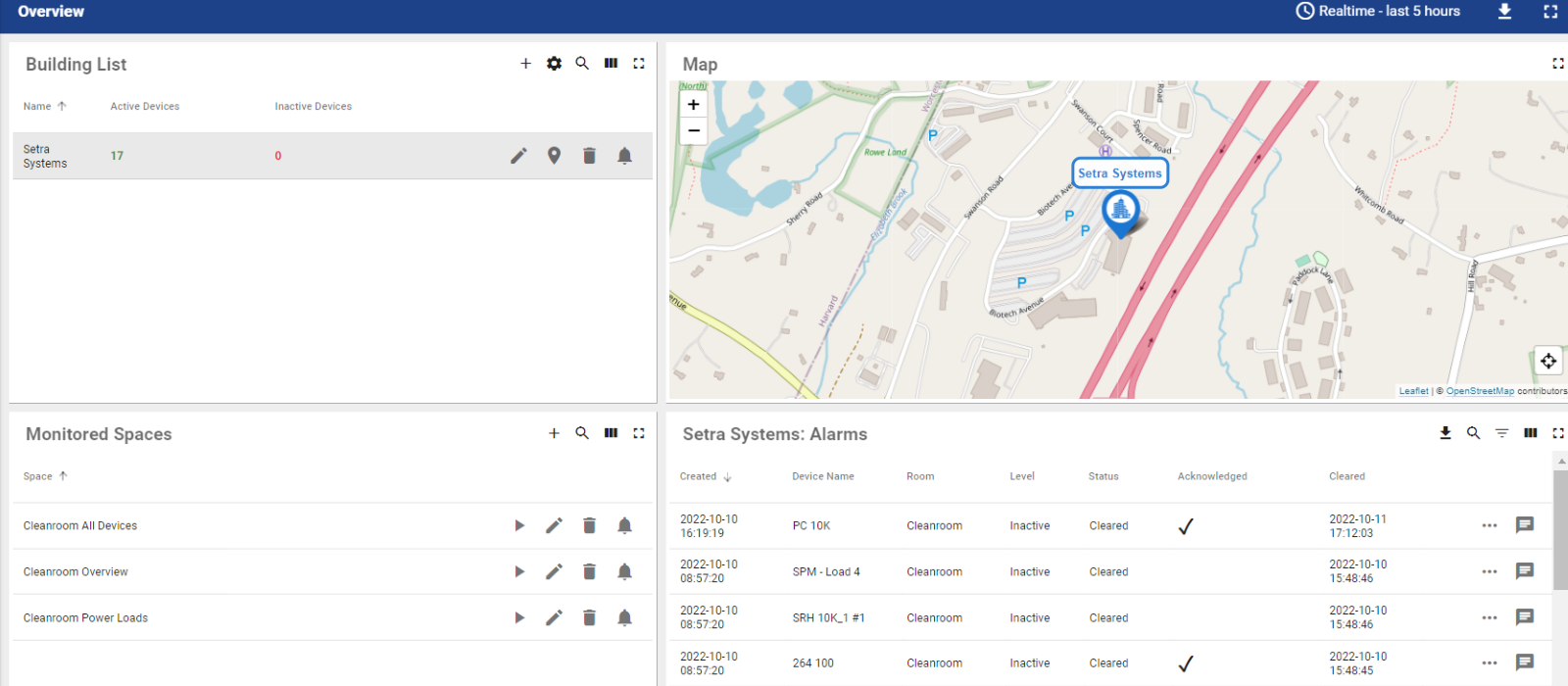This screenshot has height=686, width=1568.
Task: Expand Monitored Spaces to fullscreen
Action: pyautogui.click(x=639, y=433)
